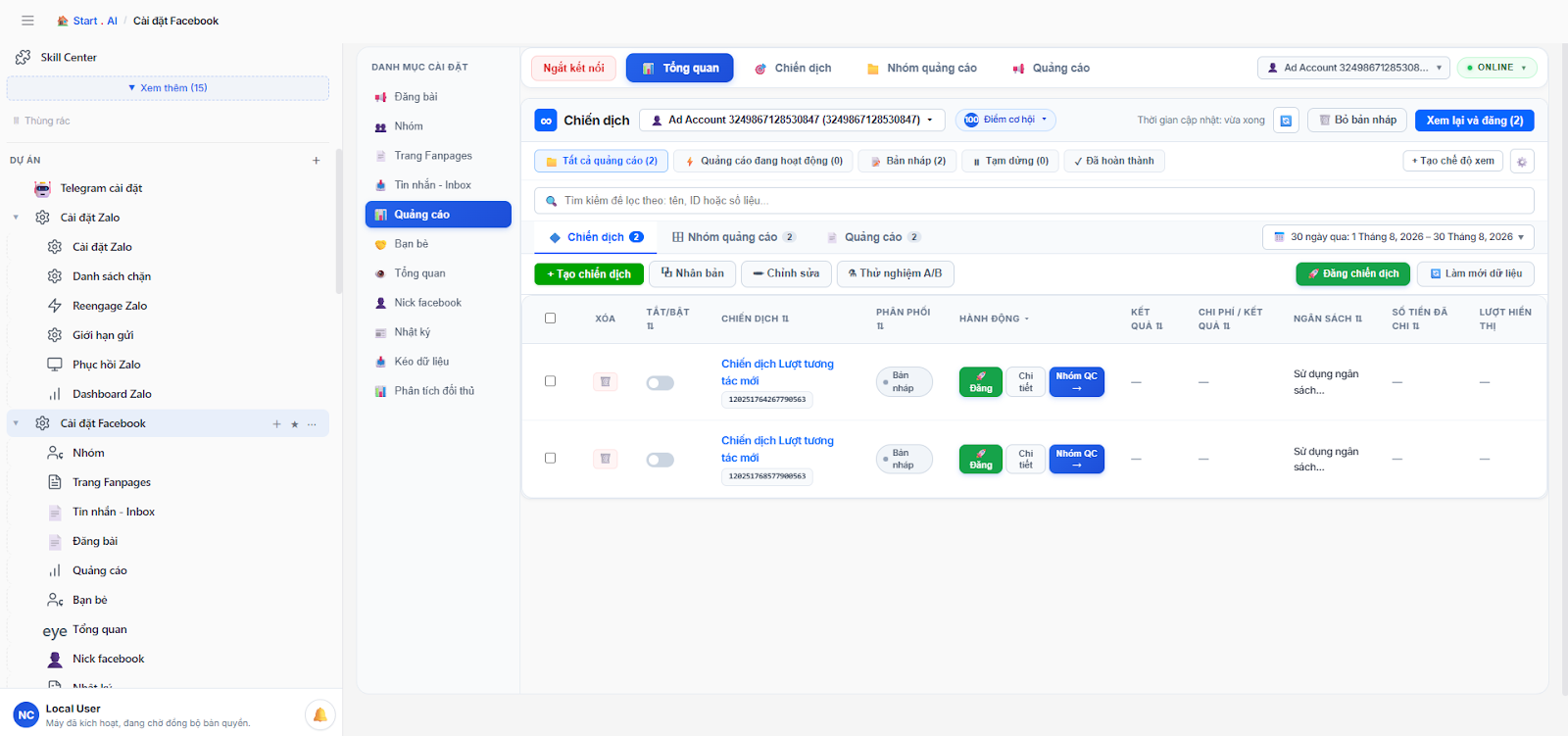Screen dimensions: 1568x736
Task: Open the Skill Center icon
Action: tap(24, 57)
